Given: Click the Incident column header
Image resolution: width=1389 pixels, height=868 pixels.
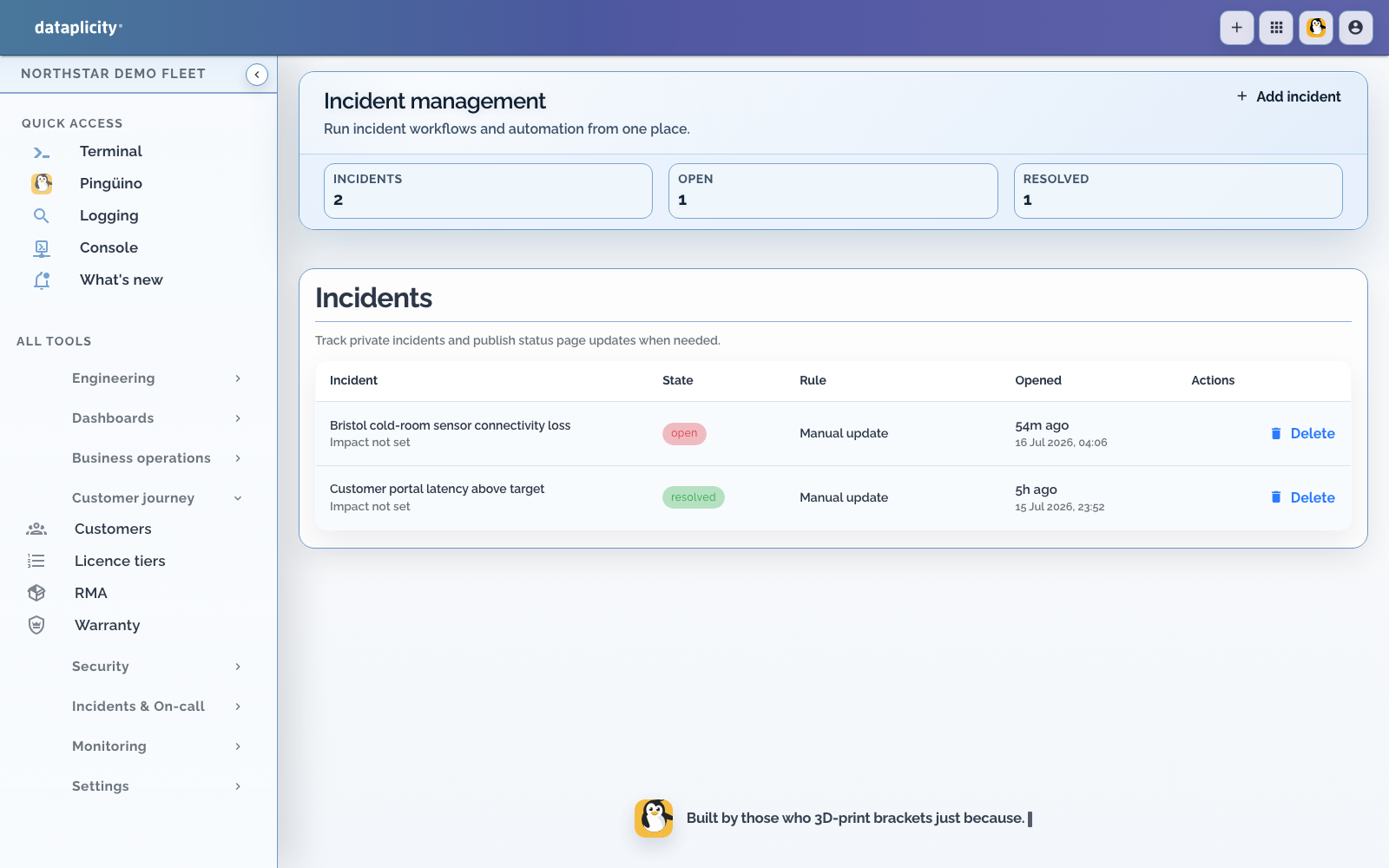Looking at the screenshot, I should [353, 380].
